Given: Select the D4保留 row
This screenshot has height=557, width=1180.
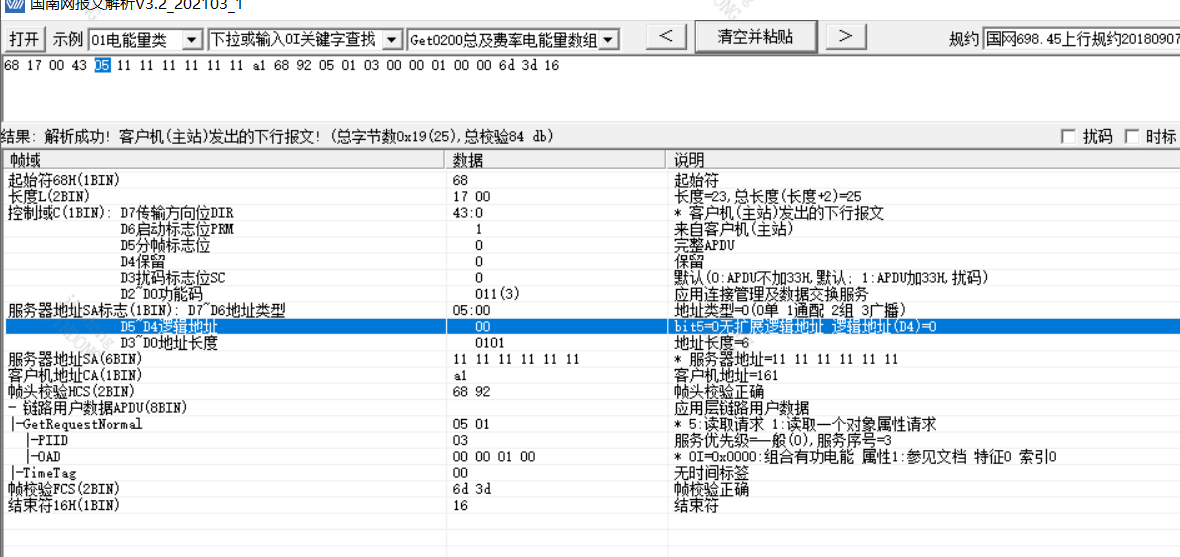Looking at the screenshot, I should coord(590,262).
